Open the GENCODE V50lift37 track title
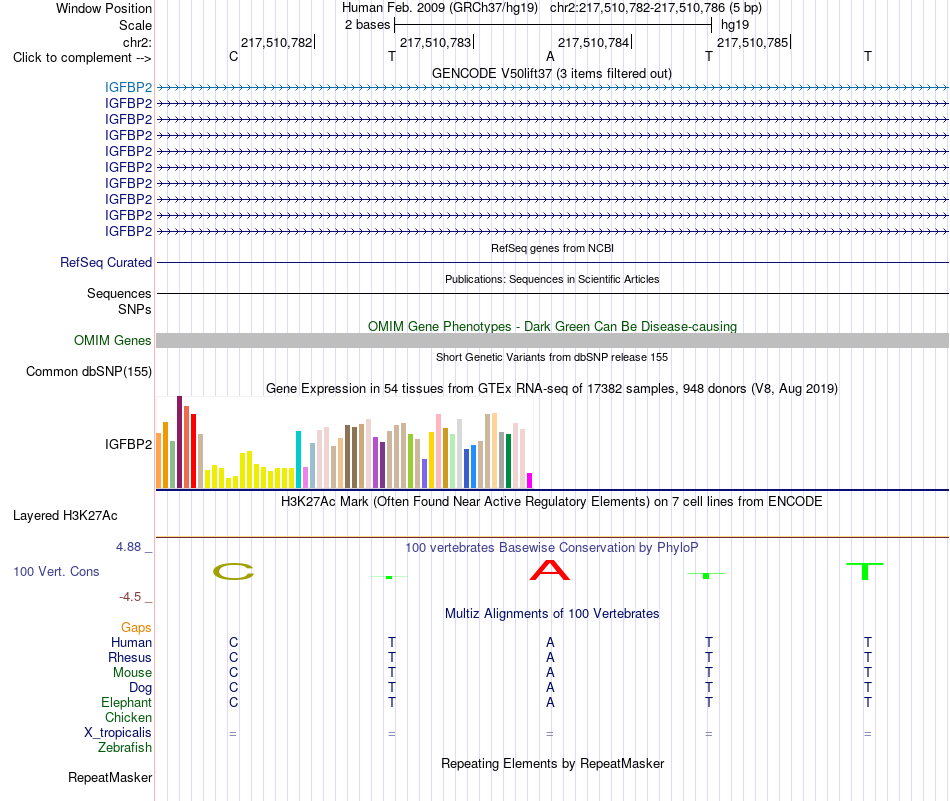The width and height of the screenshot is (950, 801). tap(552, 73)
